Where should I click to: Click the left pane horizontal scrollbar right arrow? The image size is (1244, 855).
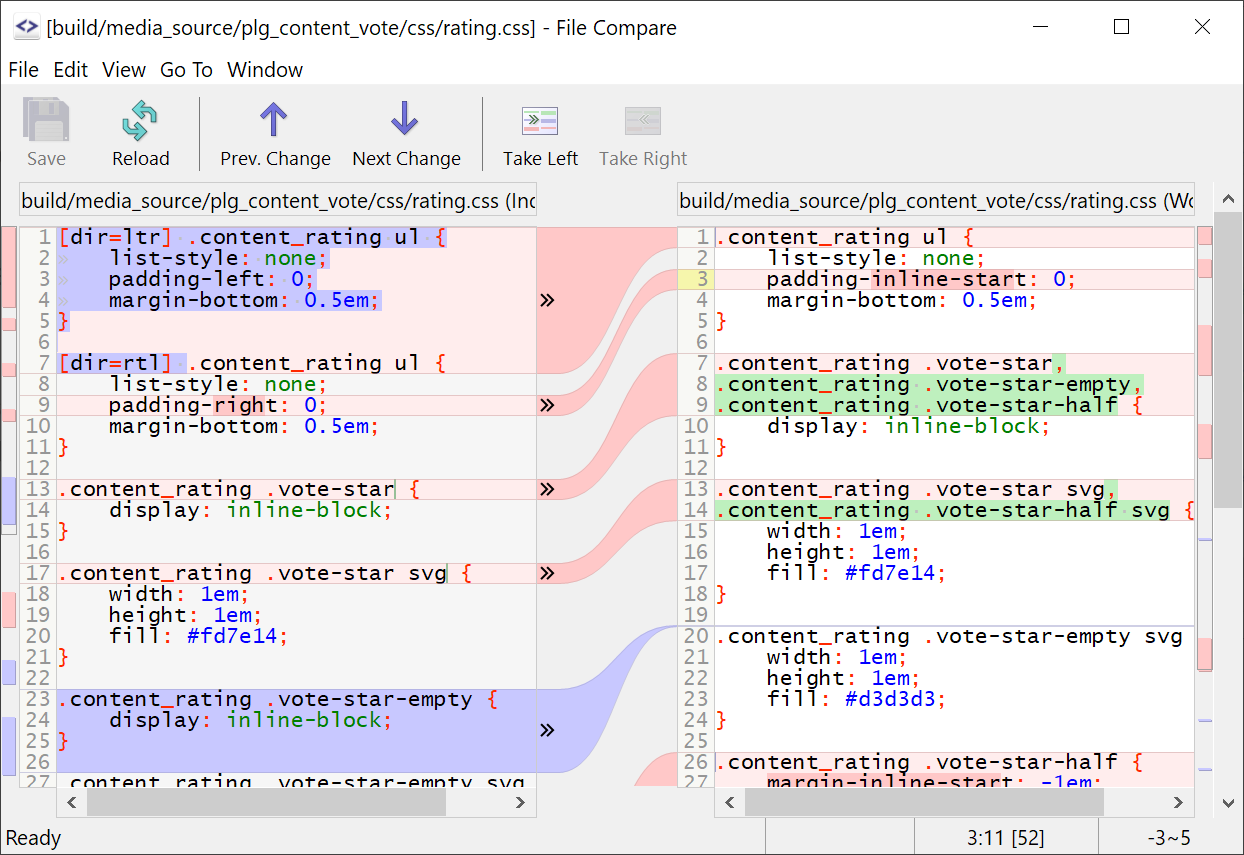[519, 802]
